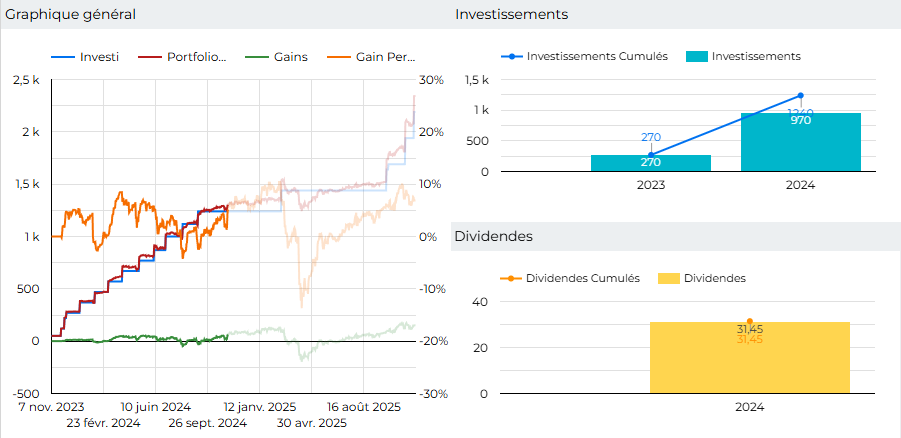Image resolution: width=901 pixels, height=438 pixels.
Task: Click the 31,45 cumulative dividends point
Action: [750, 321]
